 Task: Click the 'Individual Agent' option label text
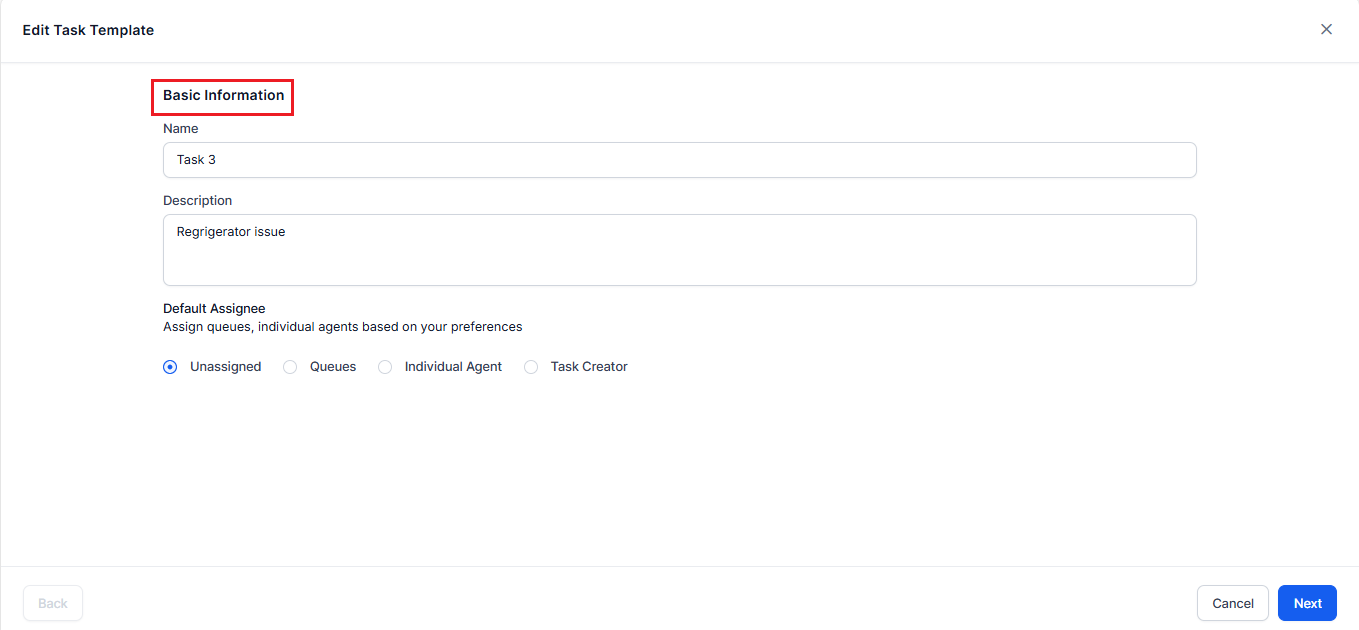pyautogui.click(x=453, y=367)
